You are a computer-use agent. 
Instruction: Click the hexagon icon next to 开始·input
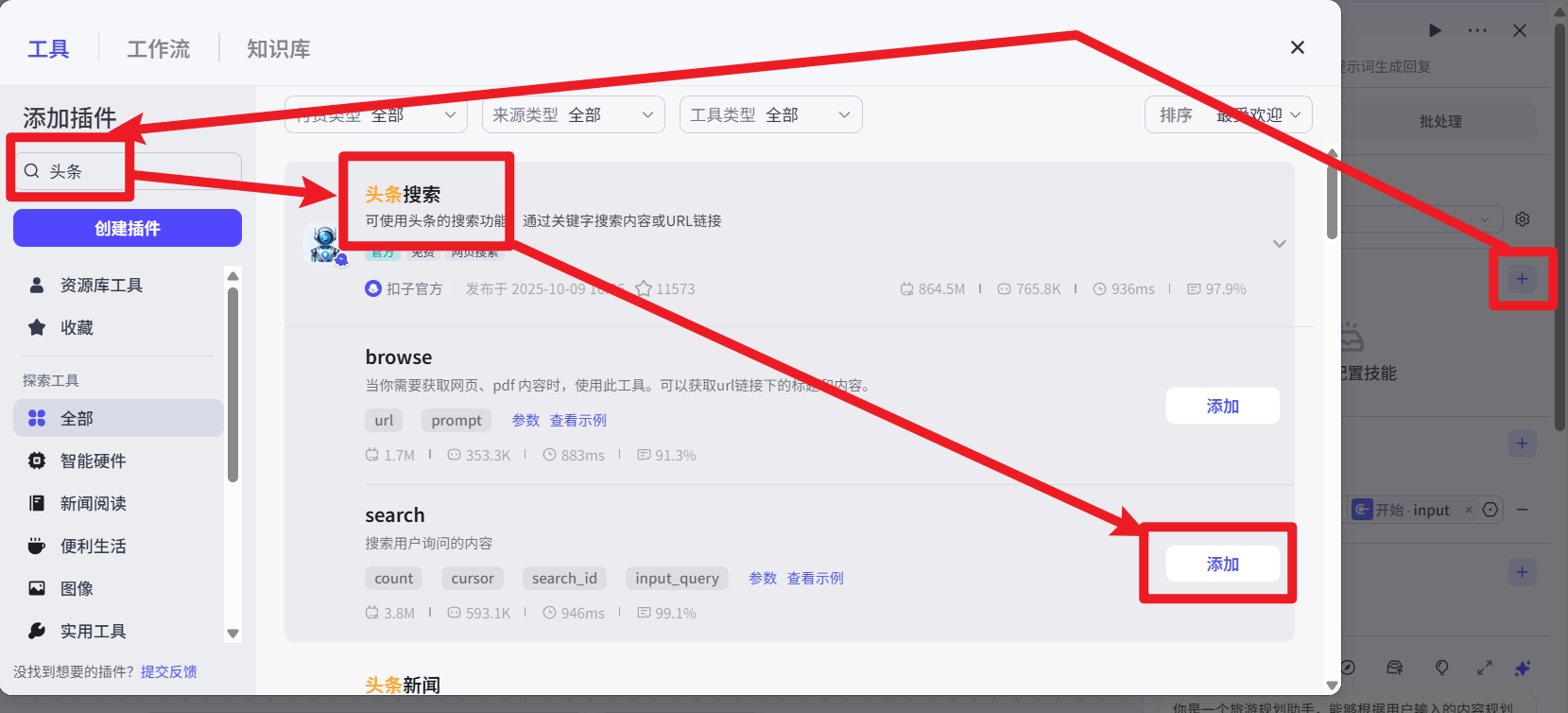tap(1490, 510)
